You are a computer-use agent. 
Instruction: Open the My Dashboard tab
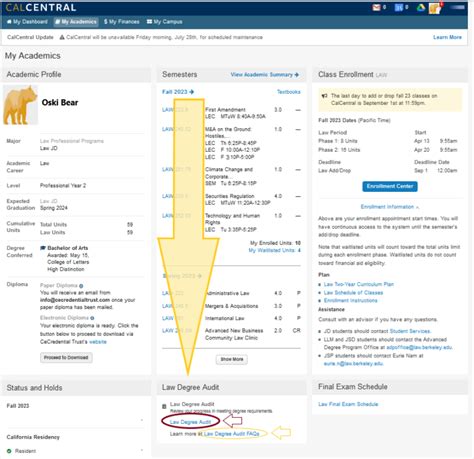click(27, 22)
